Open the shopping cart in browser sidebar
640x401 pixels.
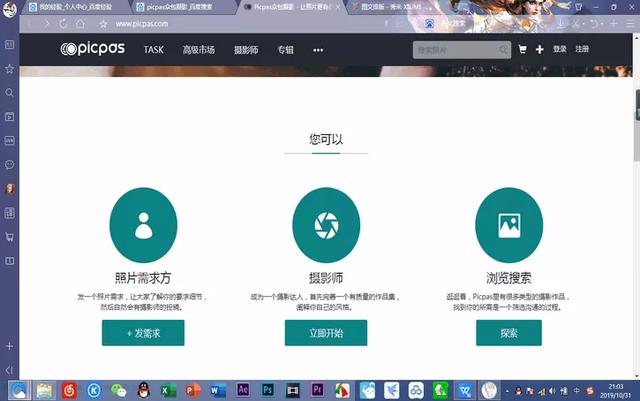[x=9, y=237]
